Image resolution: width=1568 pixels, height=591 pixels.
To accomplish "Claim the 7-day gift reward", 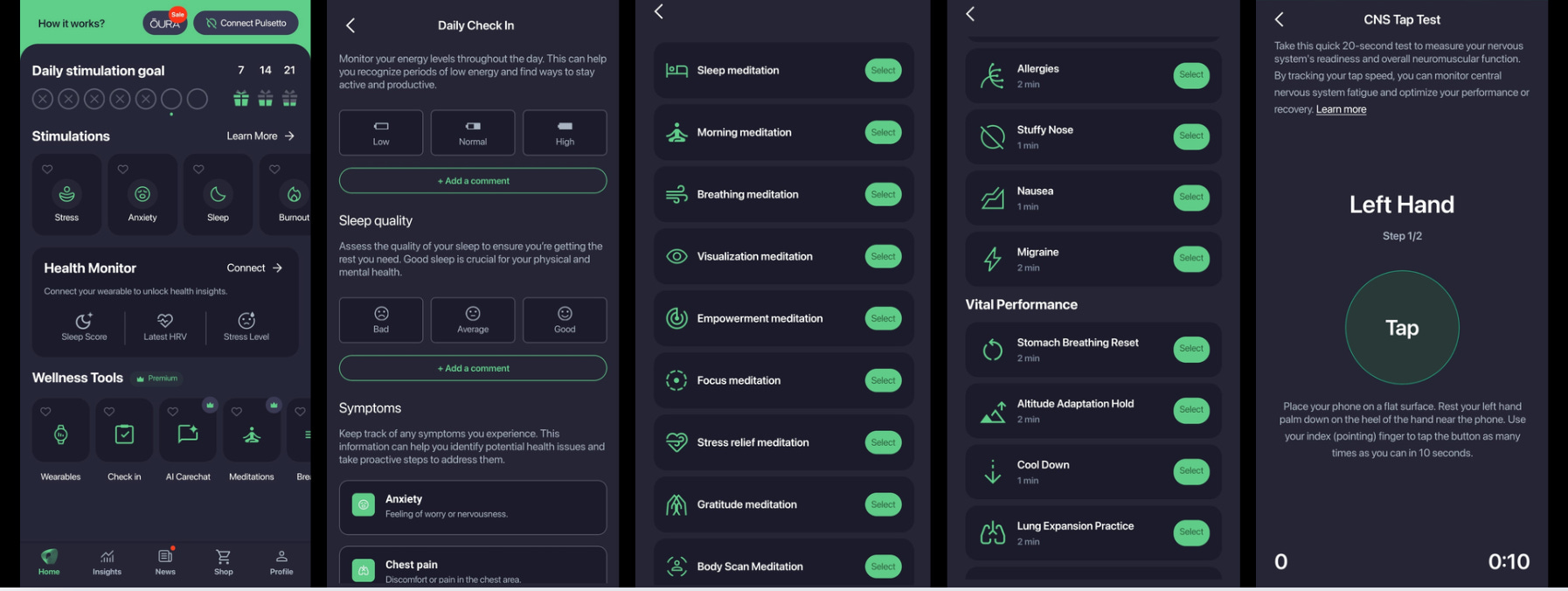I will point(241,99).
